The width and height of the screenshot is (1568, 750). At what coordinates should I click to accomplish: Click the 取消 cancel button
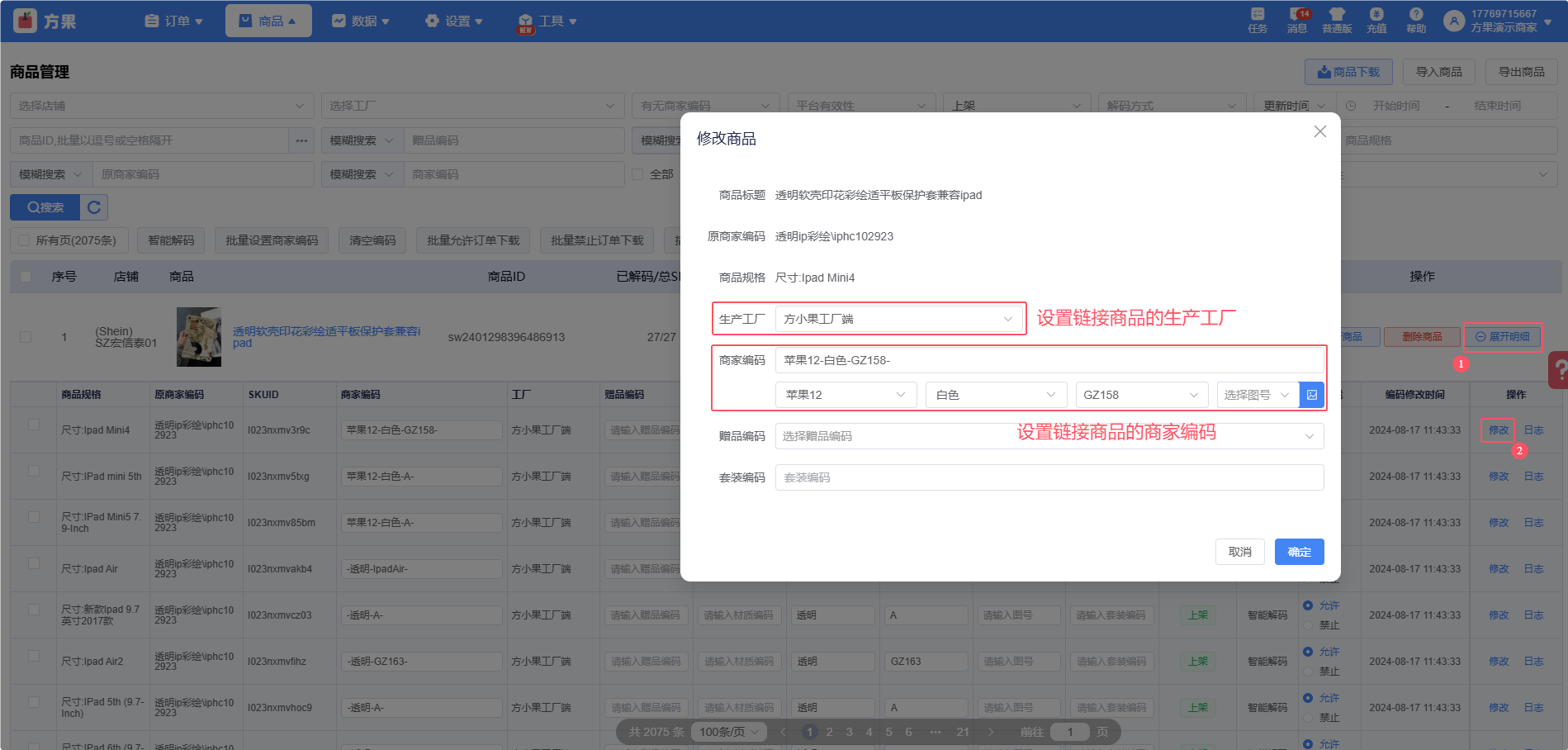(1239, 552)
